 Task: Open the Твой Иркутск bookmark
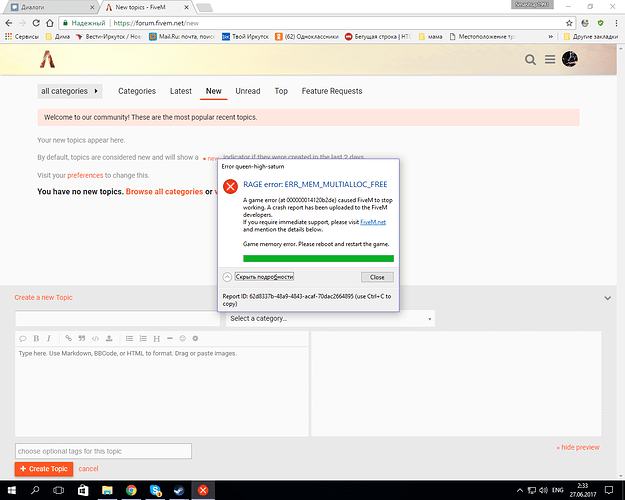tap(245, 37)
